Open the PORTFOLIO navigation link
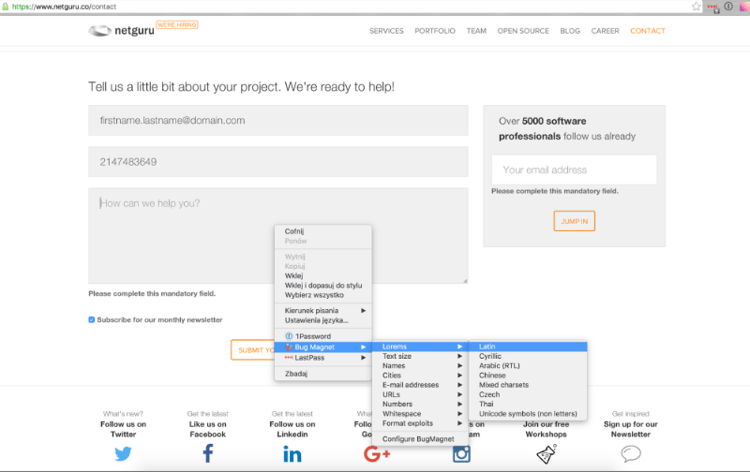This screenshot has height=472, width=750. point(435,31)
